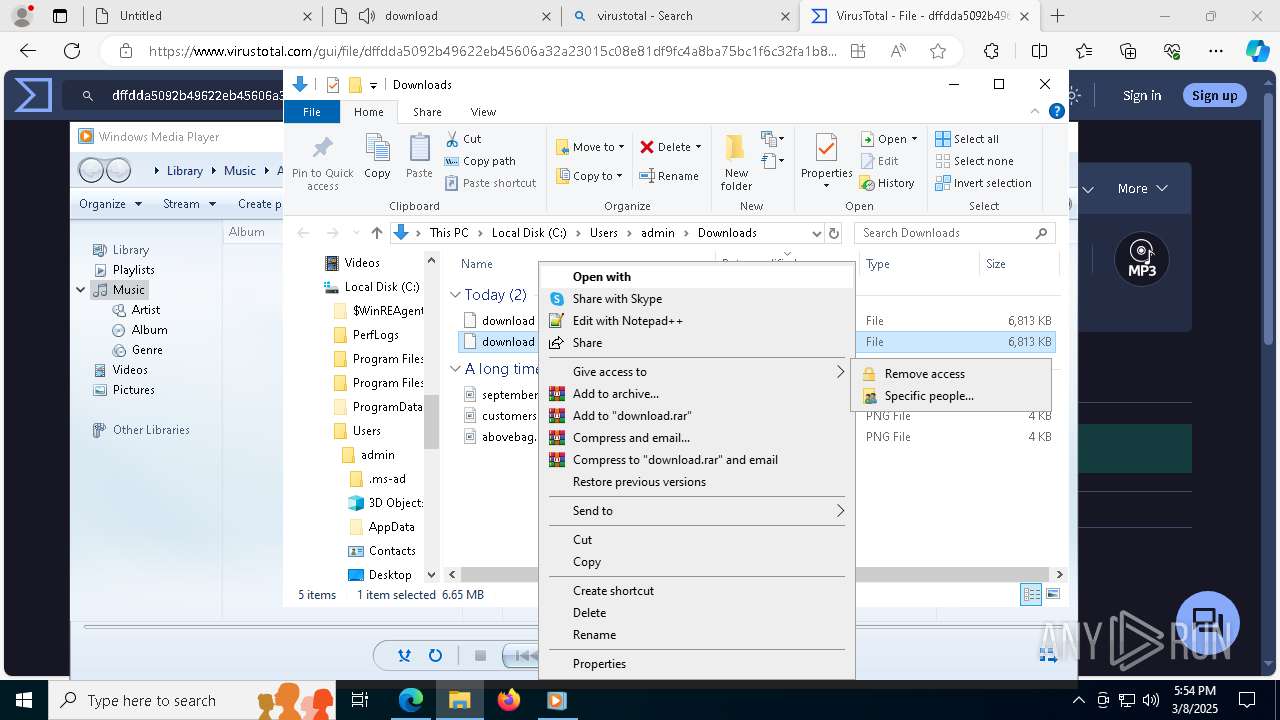Click Select all in the ribbon
1280x720 pixels.
[x=967, y=139]
